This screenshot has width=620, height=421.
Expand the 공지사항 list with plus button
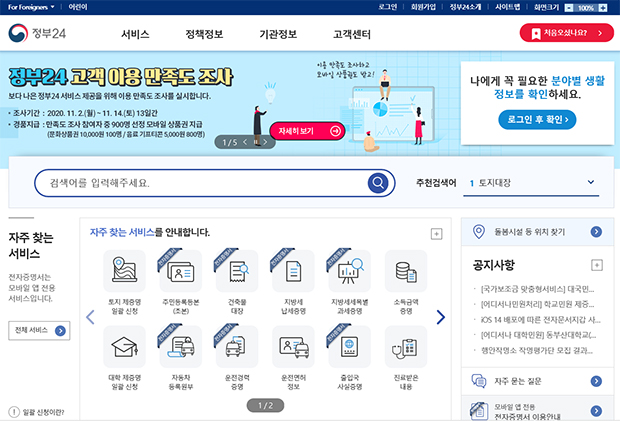(597, 265)
